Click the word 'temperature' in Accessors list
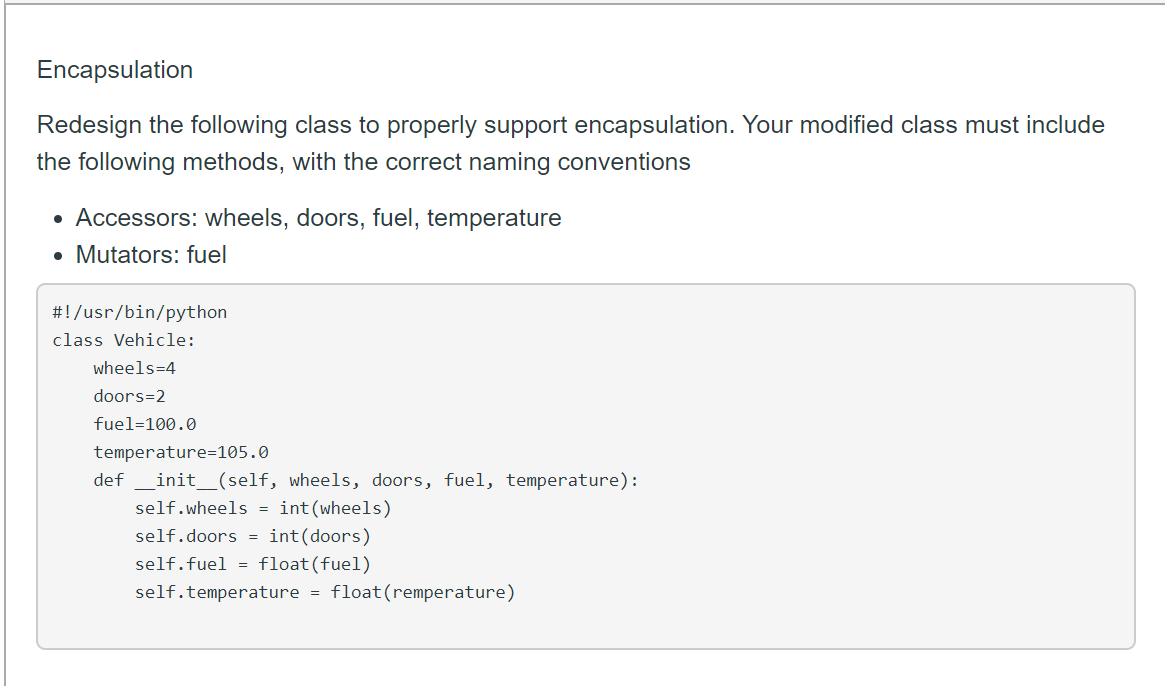Screen dimensions: 1165x686 [494, 218]
